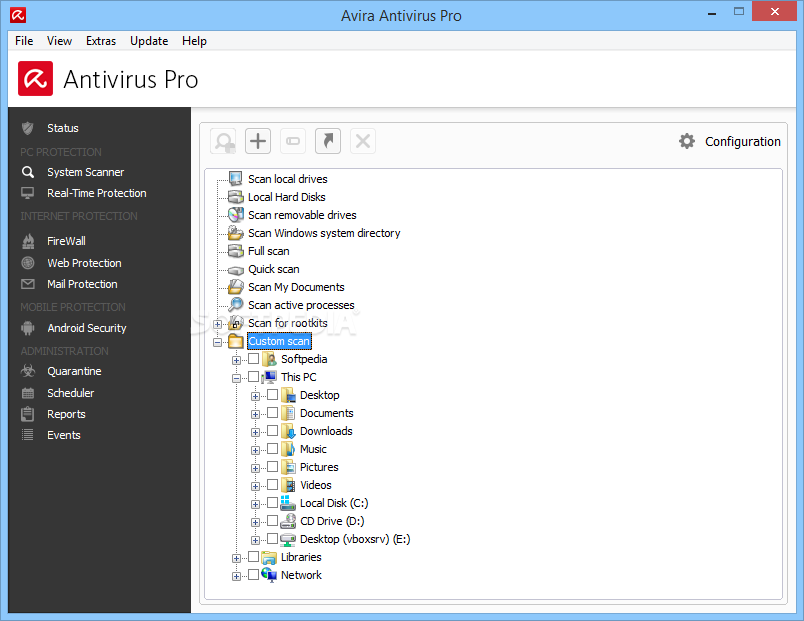Expand the CD Drive (D:) node
804x621 pixels.
pos(255,523)
